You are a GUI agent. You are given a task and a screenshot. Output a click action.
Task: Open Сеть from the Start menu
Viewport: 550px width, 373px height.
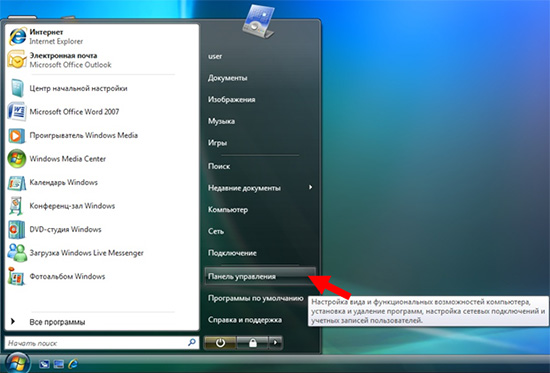tap(216, 232)
